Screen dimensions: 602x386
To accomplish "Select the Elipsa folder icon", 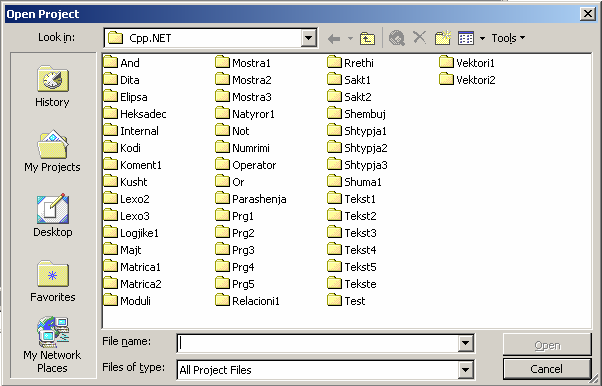I will 111,96.
